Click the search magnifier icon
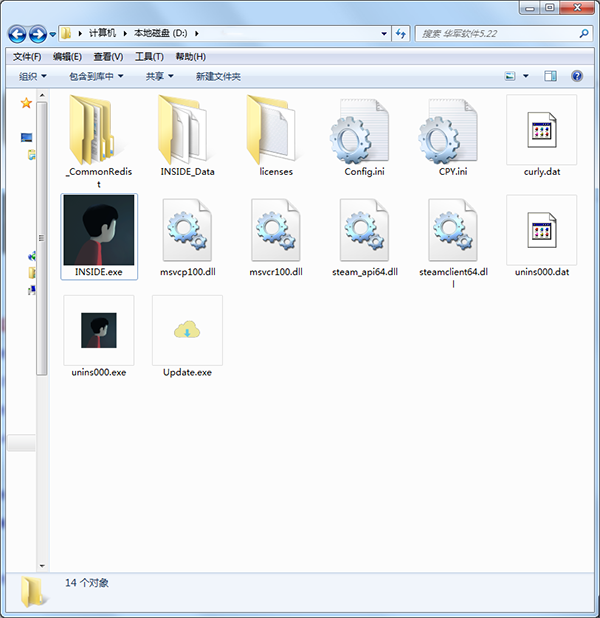The image size is (600, 618). point(584,34)
